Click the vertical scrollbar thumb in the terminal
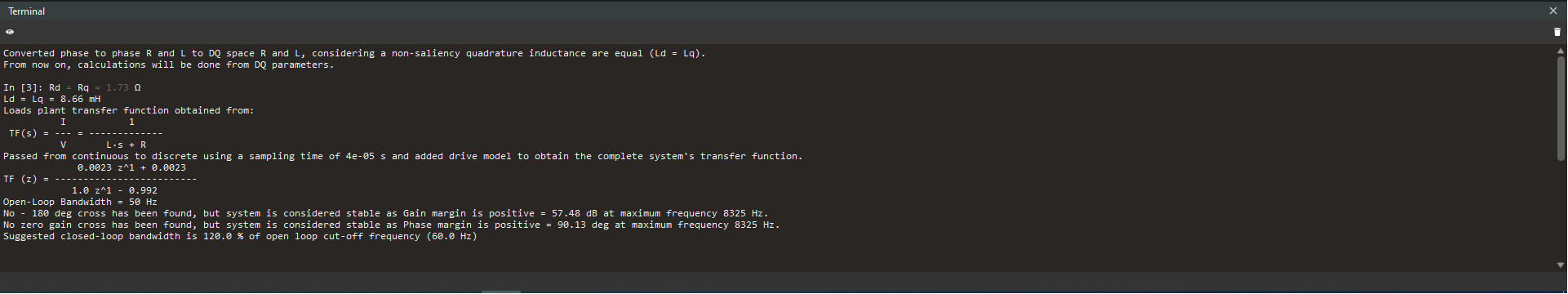 point(1561,108)
